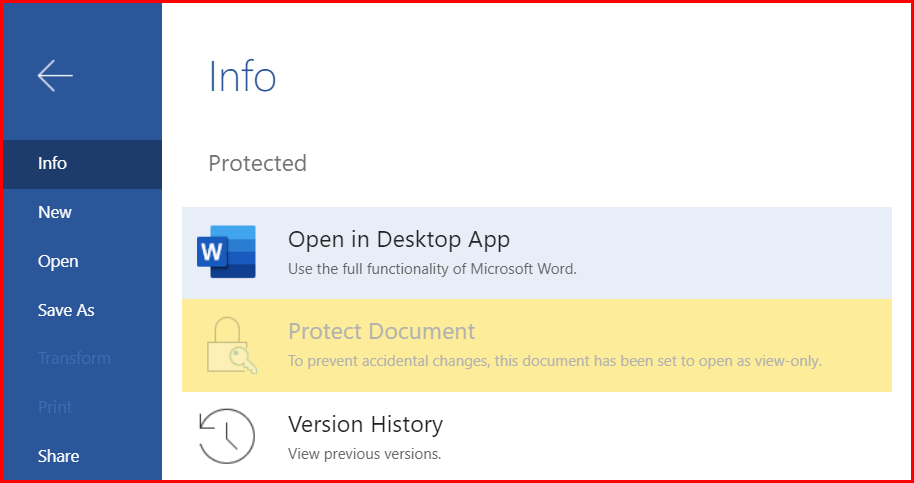
Task: Open Version History title
Action: point(365,424)
